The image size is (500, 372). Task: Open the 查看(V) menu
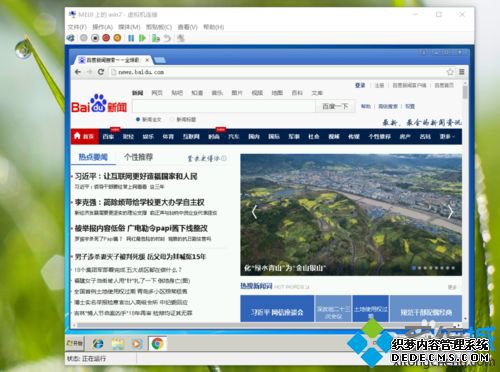pos(187,27)
